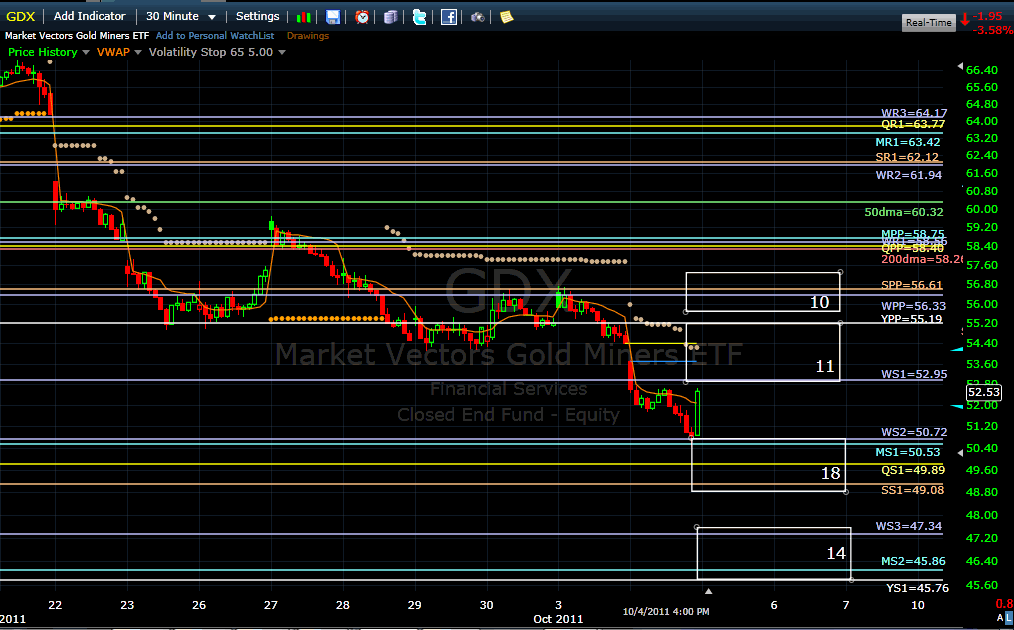Click the save chart floppy disk icon
Image resolution: width=1014 pixels, height=630 pixels.
(x=333, y=17)
